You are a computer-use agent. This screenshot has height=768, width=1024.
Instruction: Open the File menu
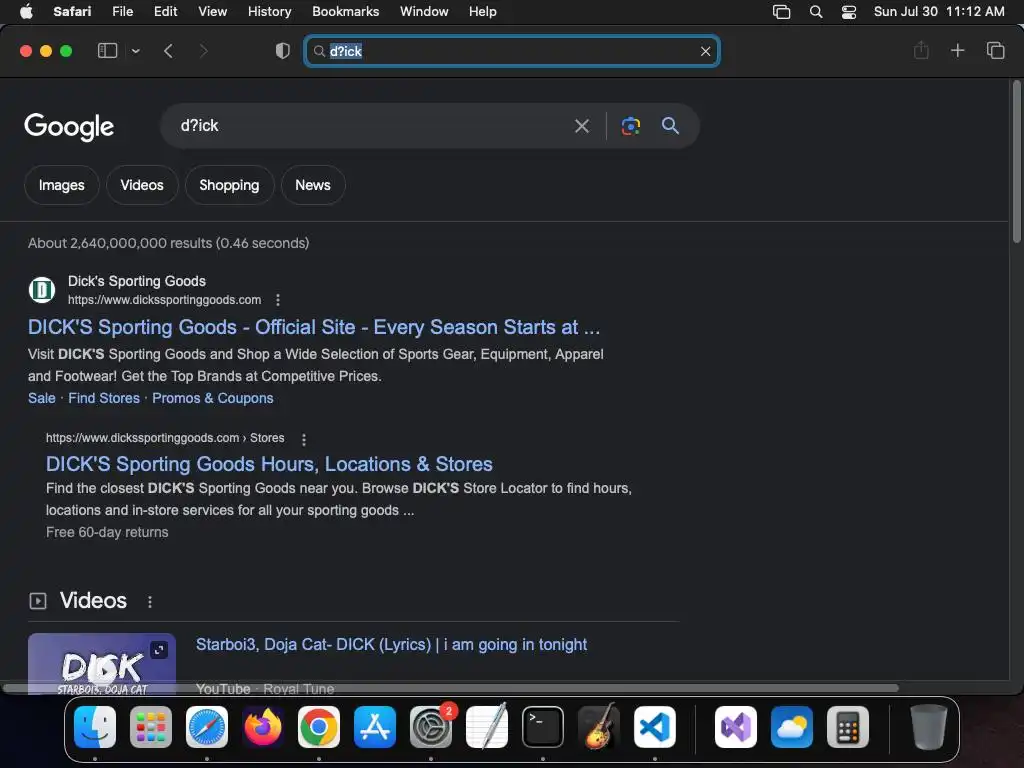(x=123, y=12)
